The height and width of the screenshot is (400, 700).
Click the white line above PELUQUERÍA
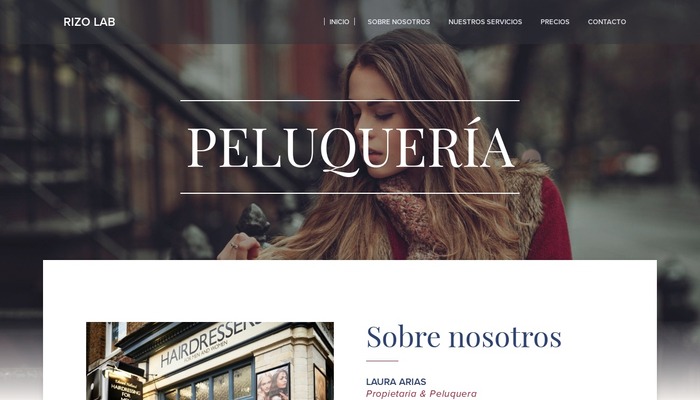[350, 100]
